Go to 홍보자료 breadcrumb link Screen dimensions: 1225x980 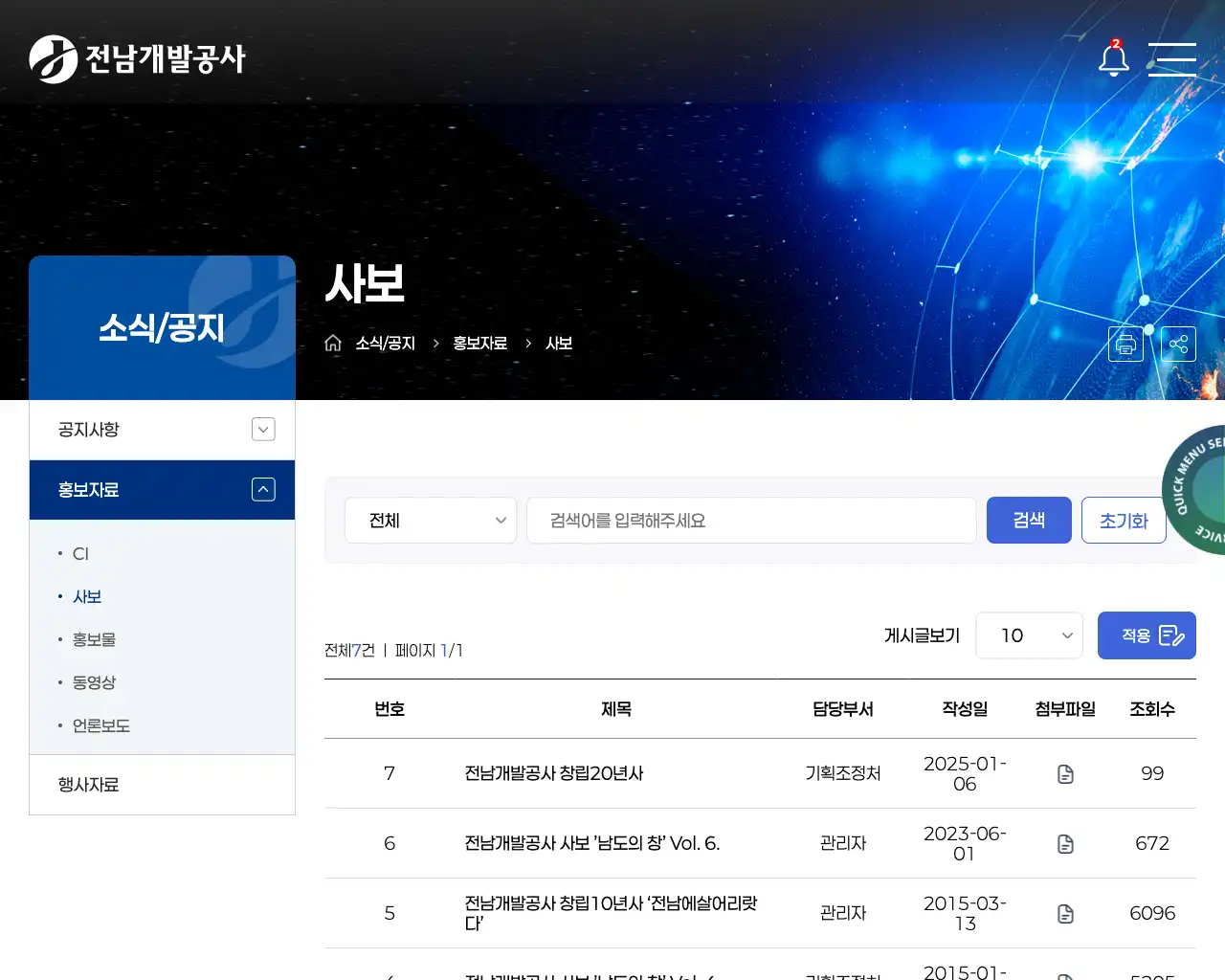pyautogui.click(x=480, y=344)
